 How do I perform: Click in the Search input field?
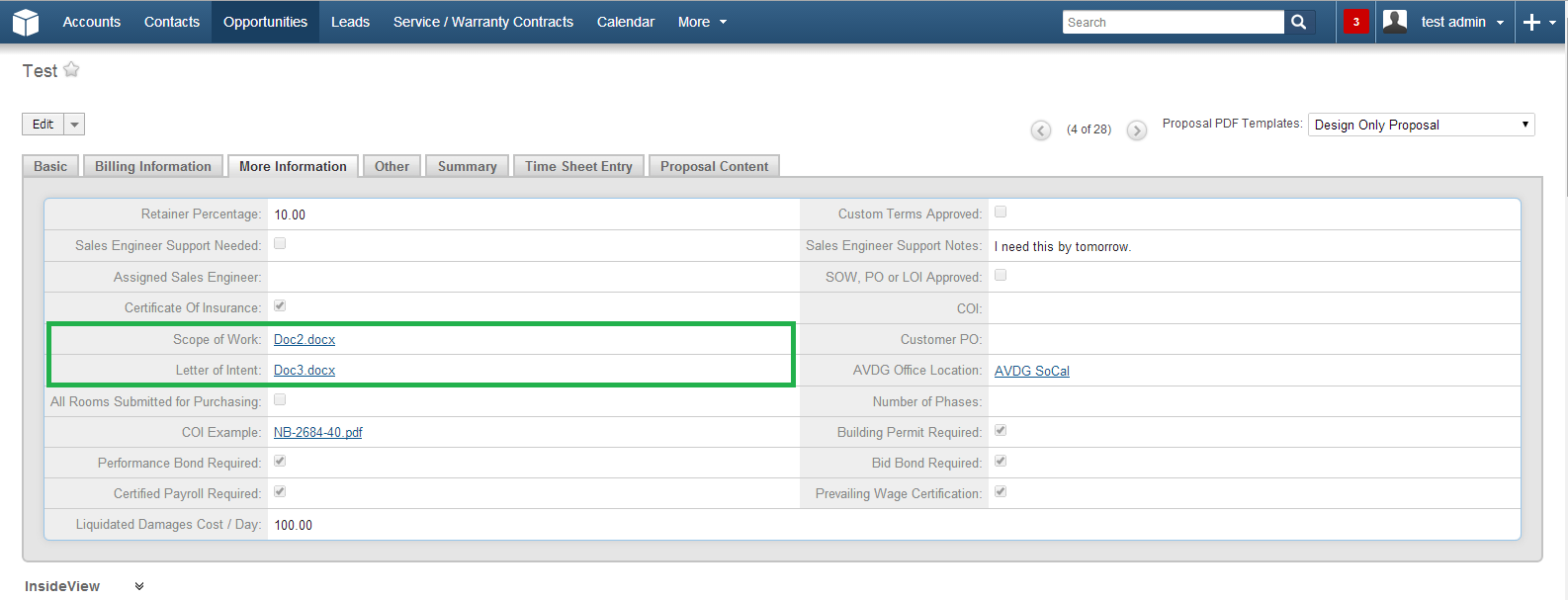pyautogui.click(x=1174, y=22)
